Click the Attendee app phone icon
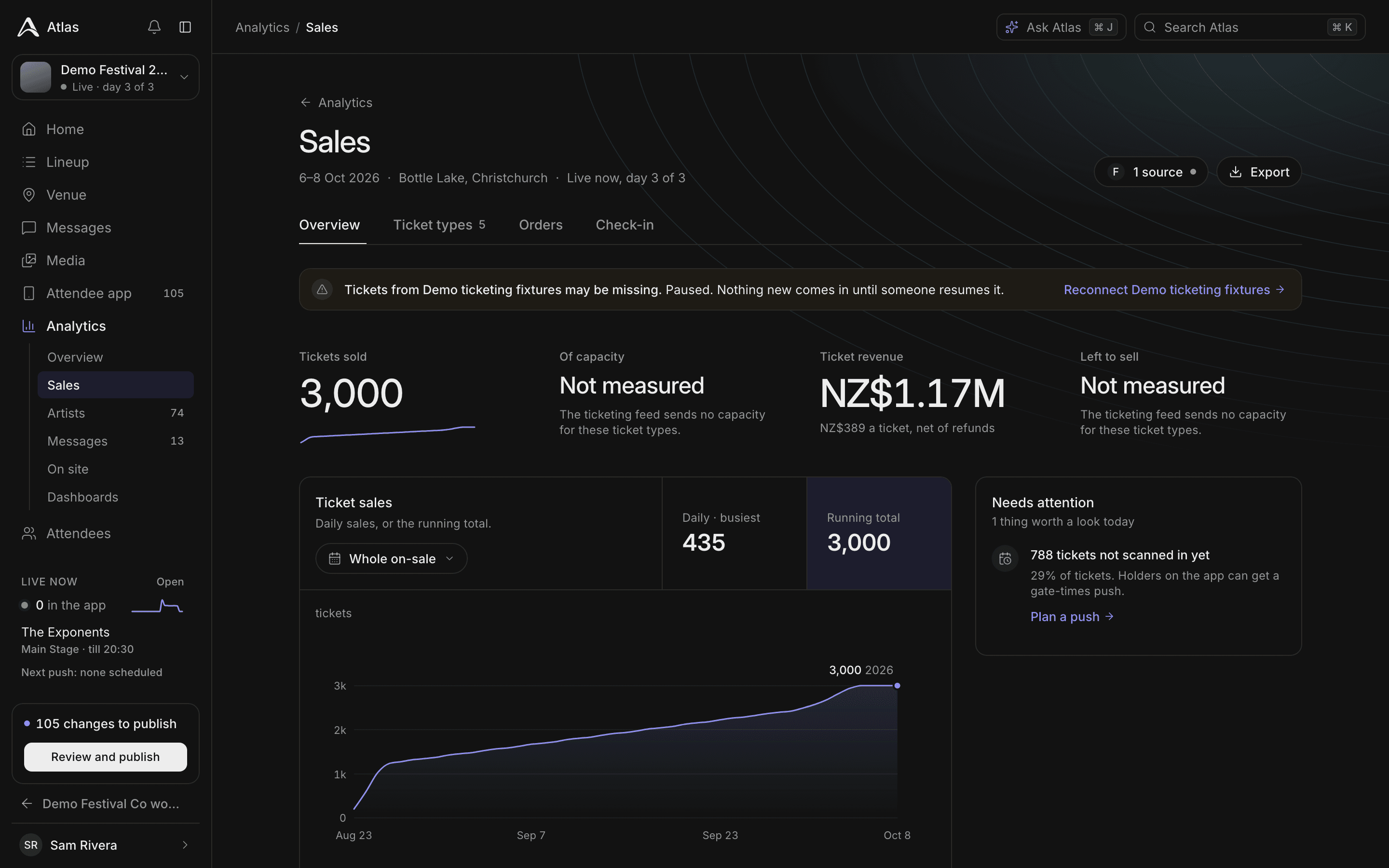The image size is (1389, 868). point(29,293)
